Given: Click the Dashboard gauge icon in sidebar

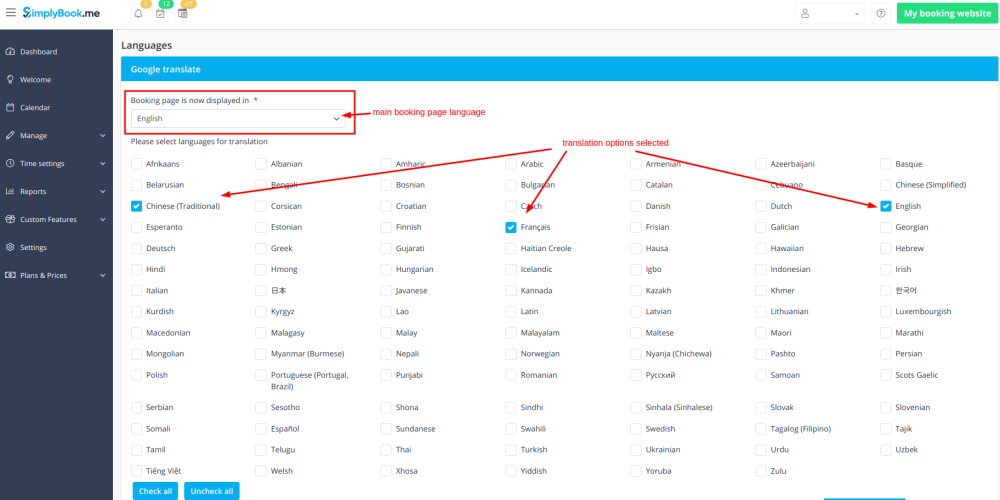Looking at the screenshot, I should [10, 51].
